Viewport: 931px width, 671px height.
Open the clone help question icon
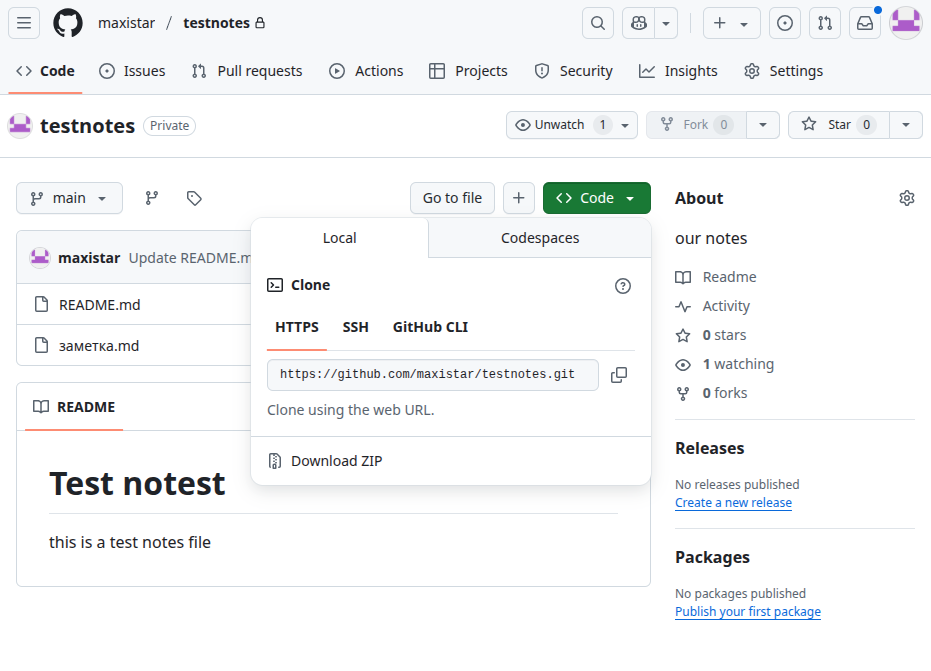click(623, 286)
